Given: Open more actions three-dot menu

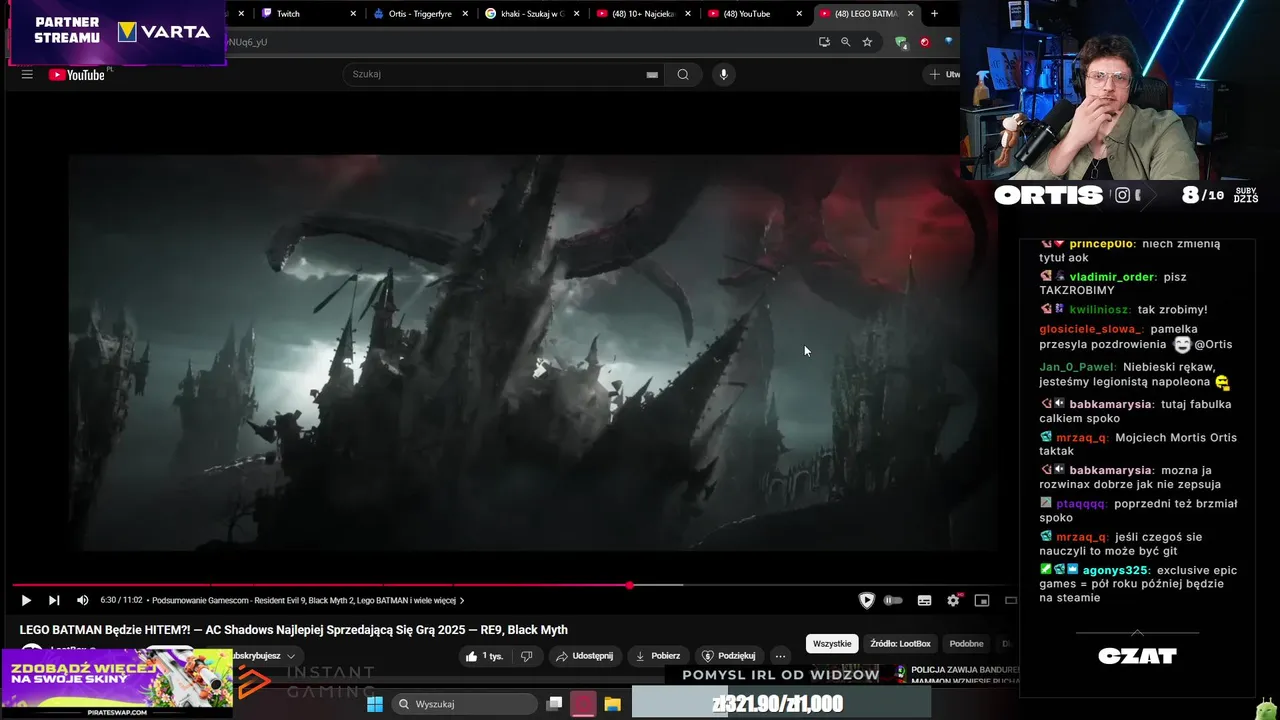Looking at the screenshot, I should pyautogui.click(x=781, y=656).
